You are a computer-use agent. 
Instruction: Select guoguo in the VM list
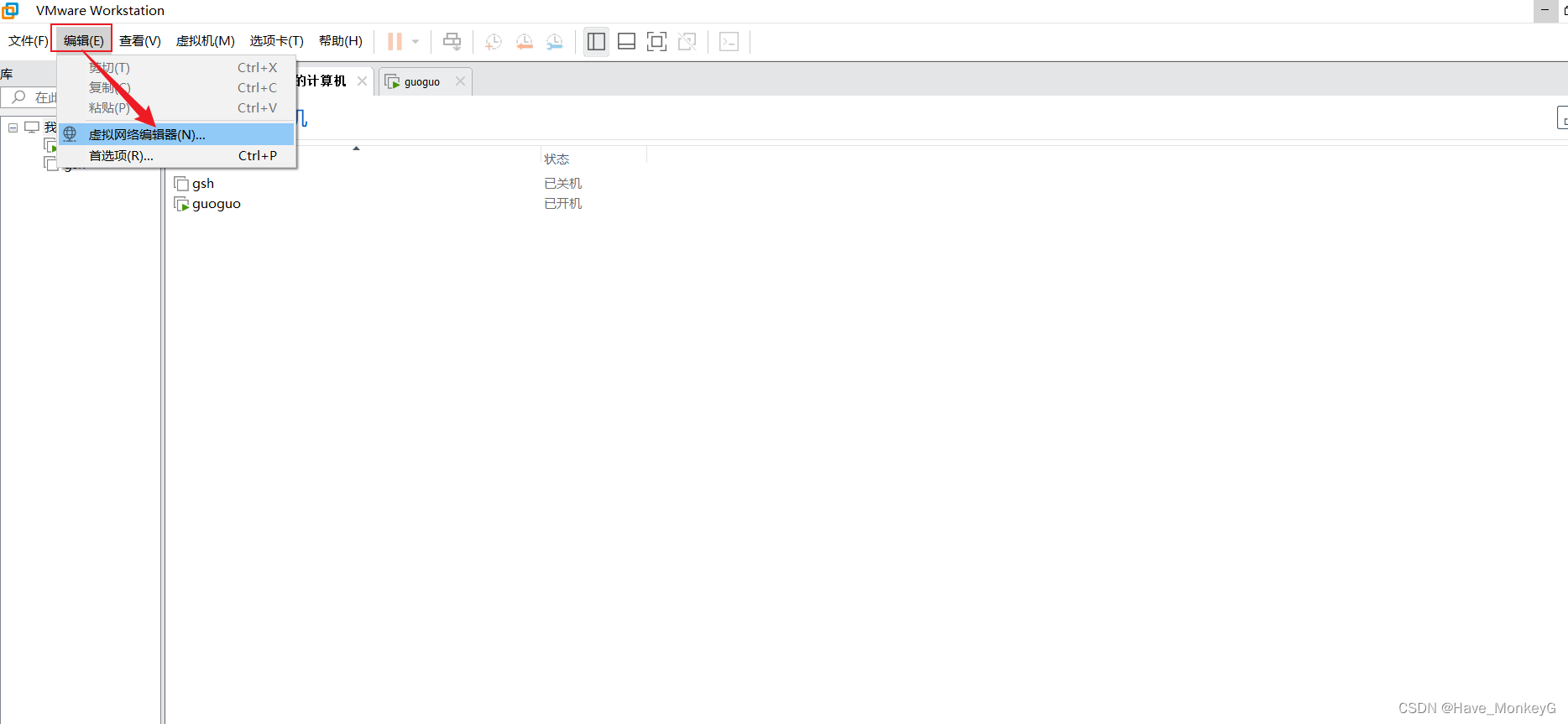207,204
